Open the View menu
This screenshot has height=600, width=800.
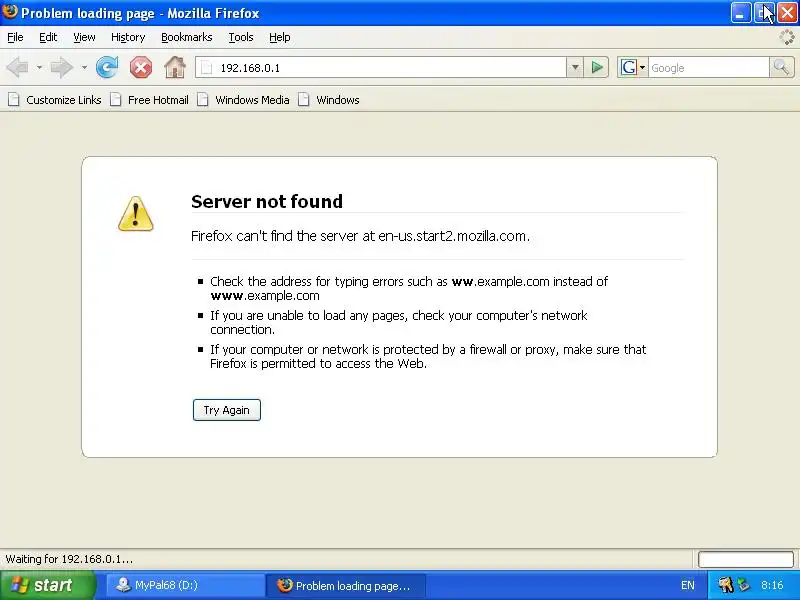pos(84,37)
